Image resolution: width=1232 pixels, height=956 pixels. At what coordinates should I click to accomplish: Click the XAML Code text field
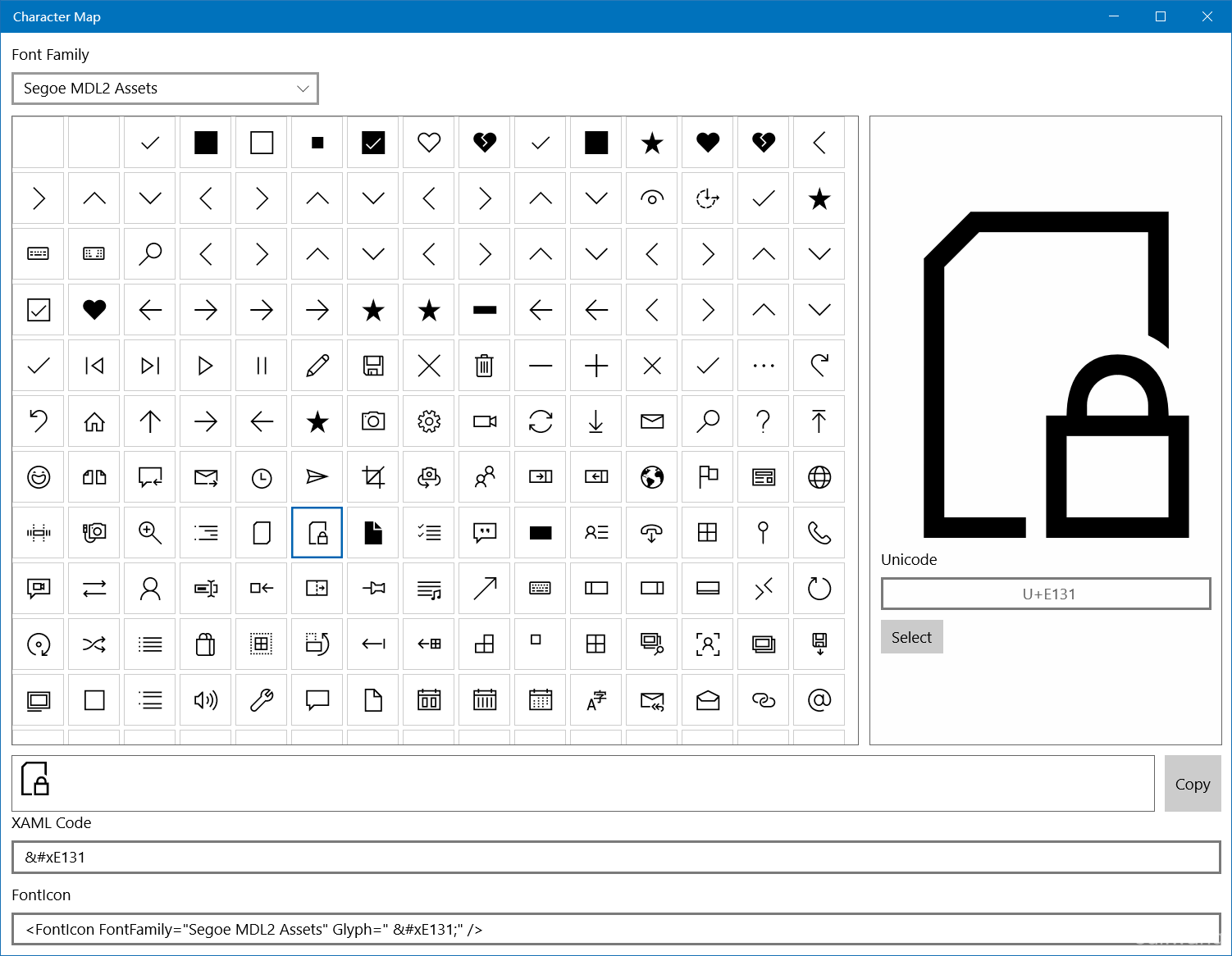pyautogui.click(x=616, y=857)
